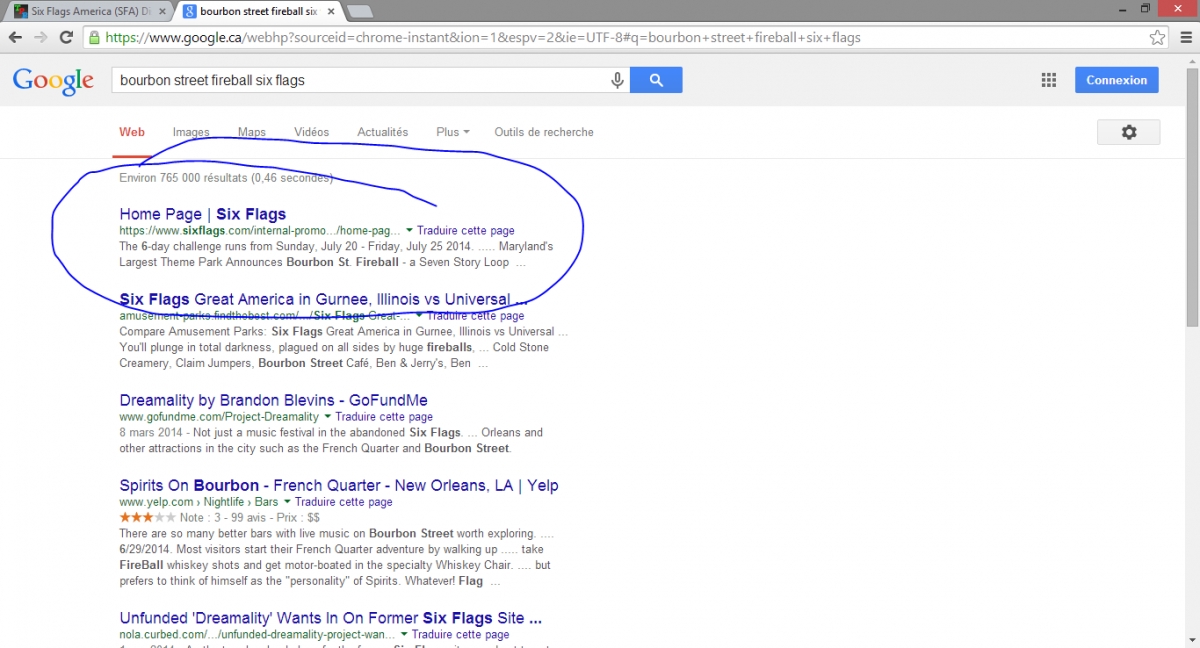Image resolution: width=1200 pixels, height=648 pixels.
Task: Expand the nola.curbed.com result arrow
Action: (404, 635)
